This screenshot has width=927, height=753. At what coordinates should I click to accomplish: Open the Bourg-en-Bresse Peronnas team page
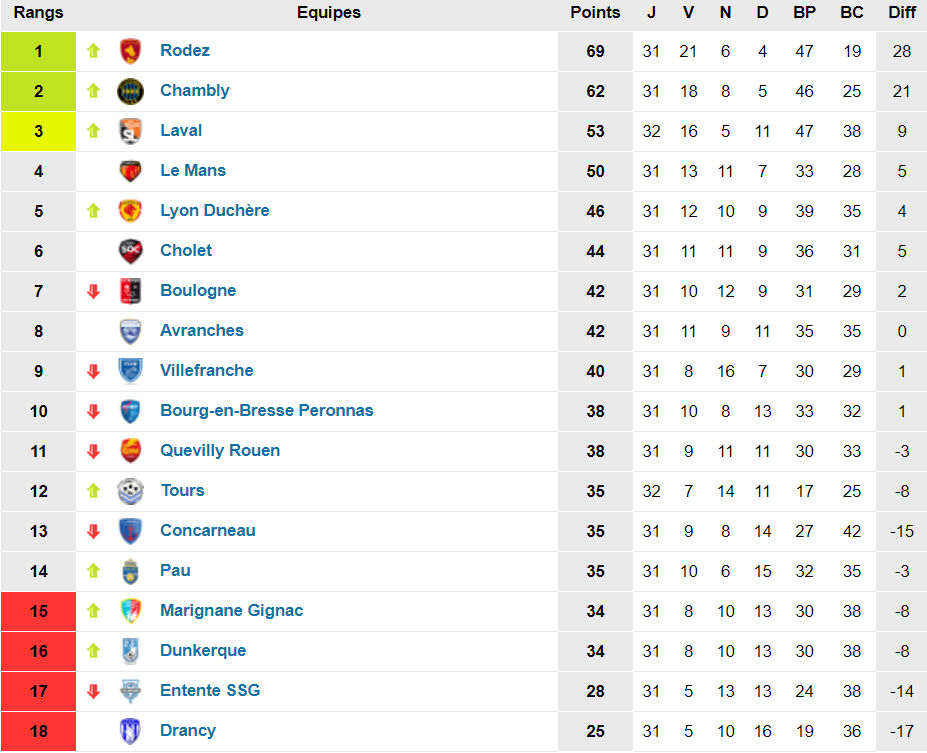(266, 411)
